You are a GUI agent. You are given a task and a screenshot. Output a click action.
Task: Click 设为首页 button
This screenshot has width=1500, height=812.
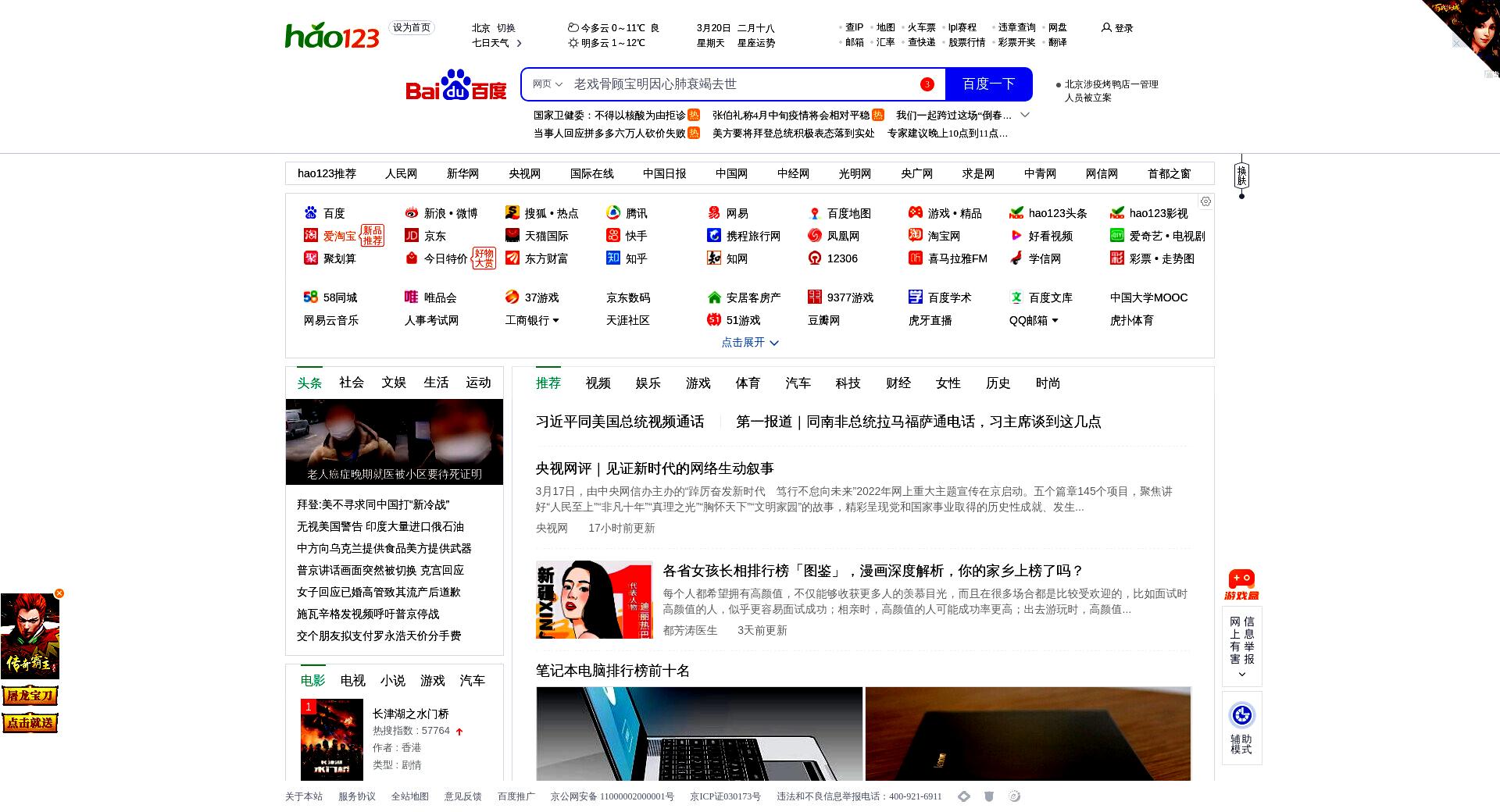coord(412,27)
